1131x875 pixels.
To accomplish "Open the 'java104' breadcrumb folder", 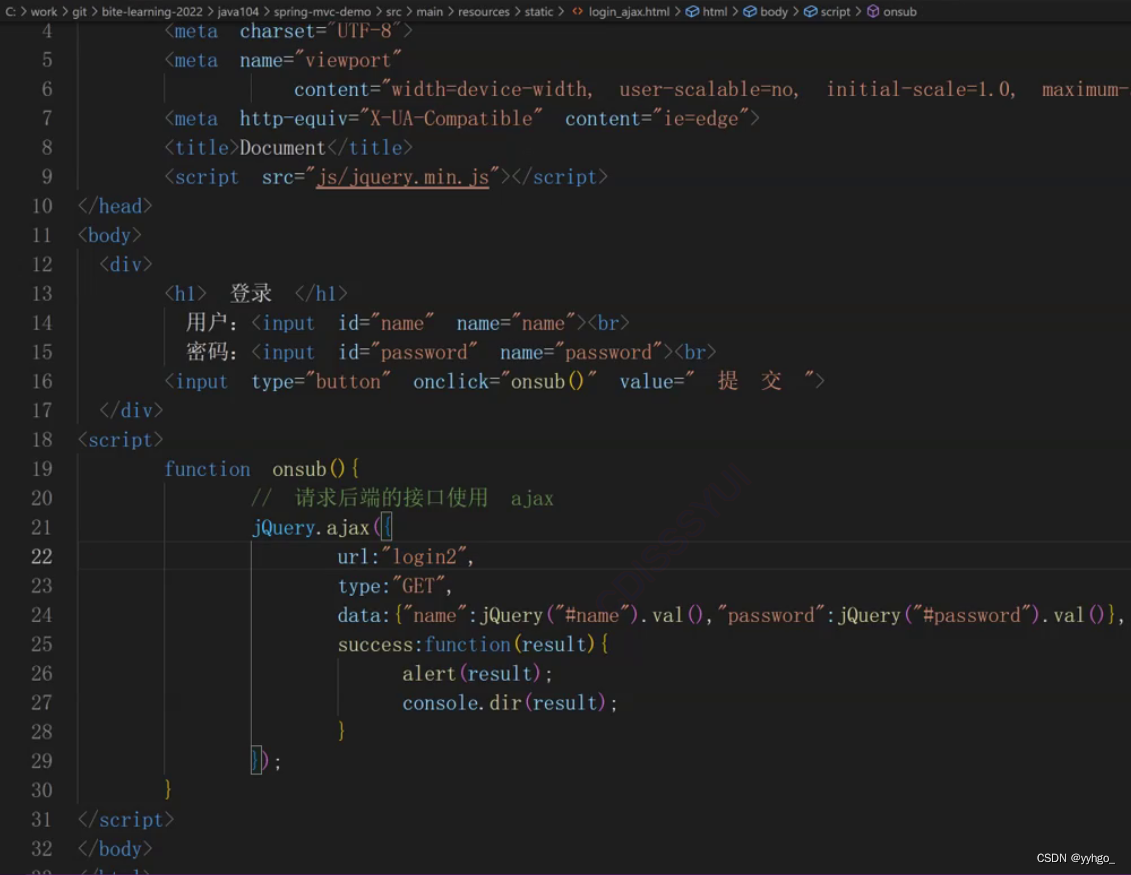I will tap(238, 12).
